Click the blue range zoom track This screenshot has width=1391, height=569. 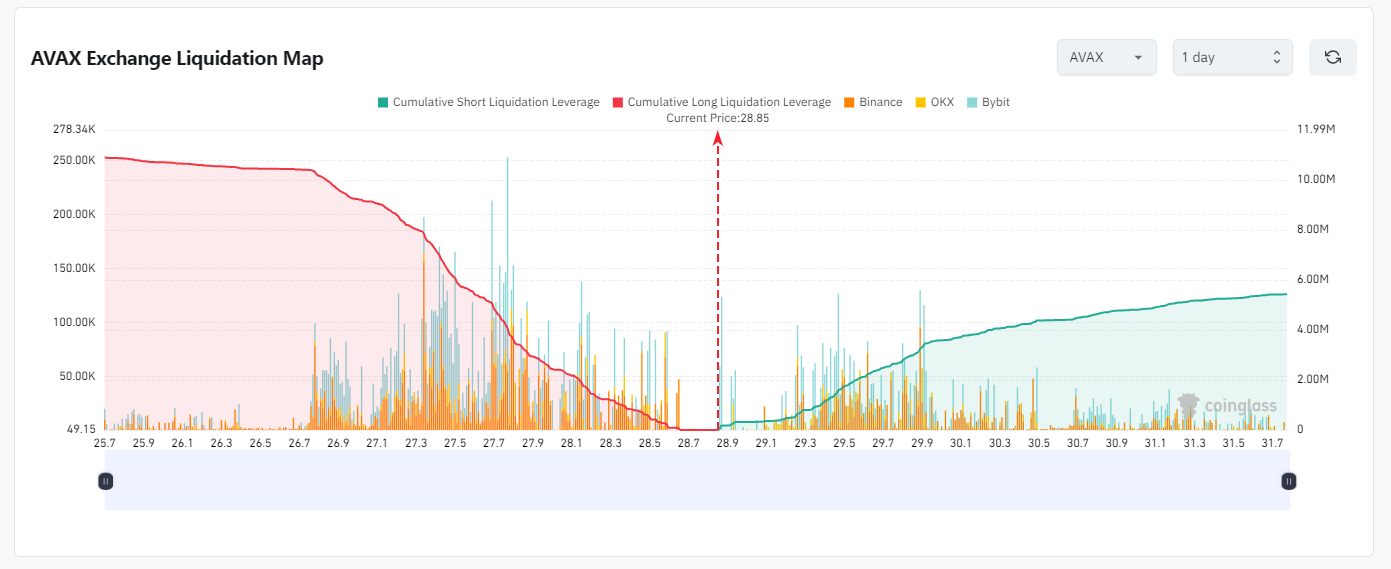tap(697, 481)
